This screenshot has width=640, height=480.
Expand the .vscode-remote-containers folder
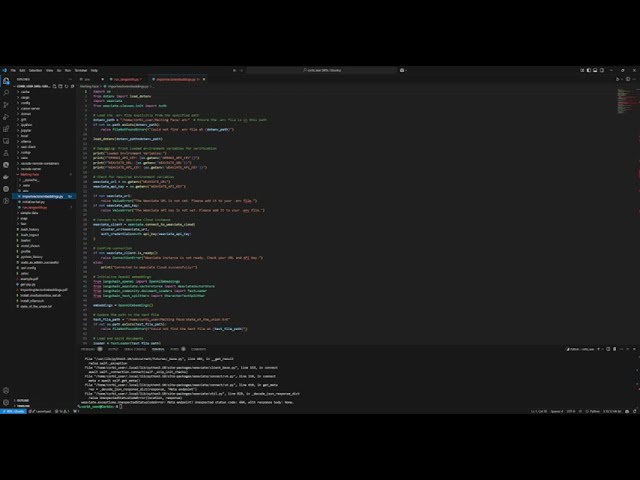point(40,163)
